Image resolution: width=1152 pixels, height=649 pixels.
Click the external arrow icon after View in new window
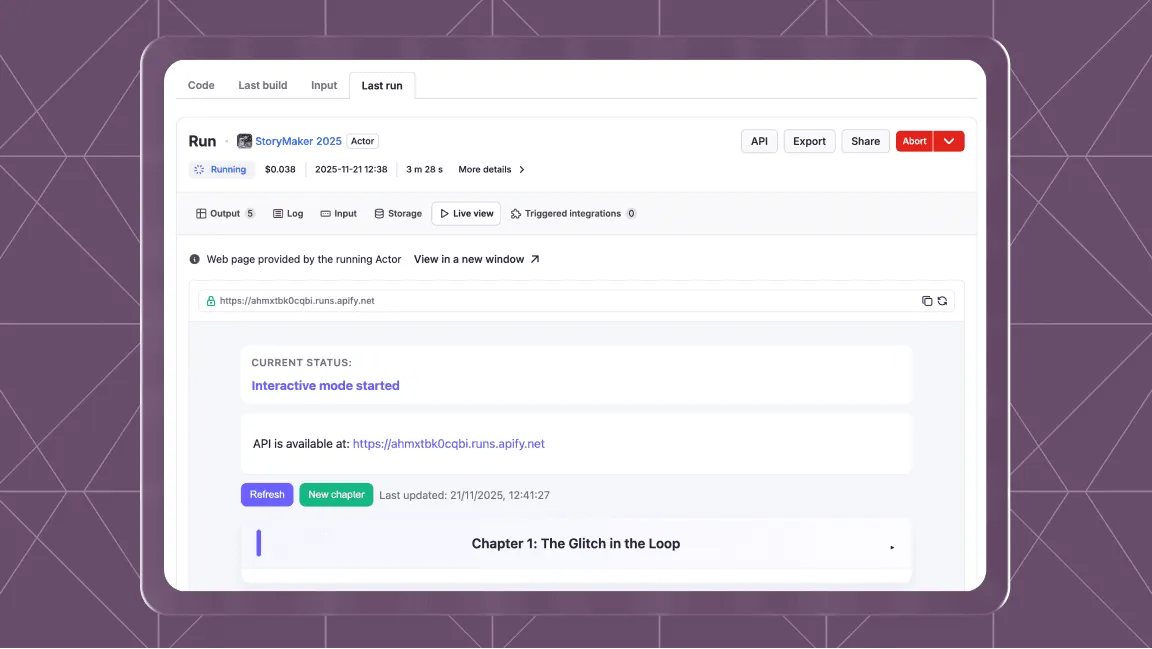click(535, 260)
